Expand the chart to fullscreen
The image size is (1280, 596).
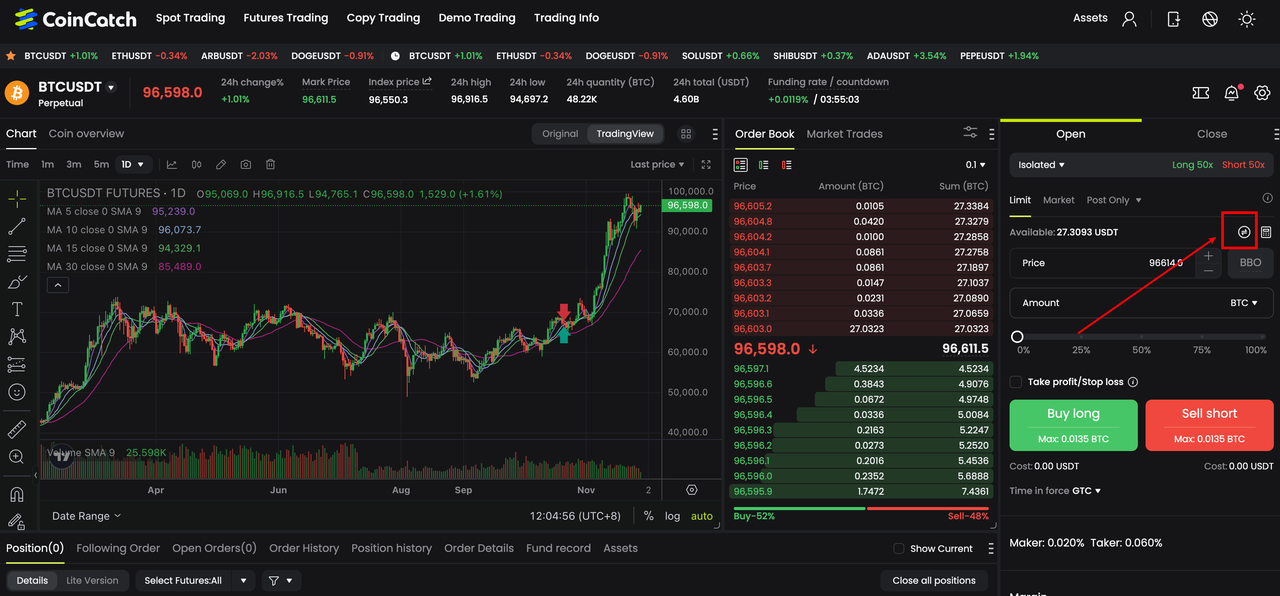click(x=706, y=164)
